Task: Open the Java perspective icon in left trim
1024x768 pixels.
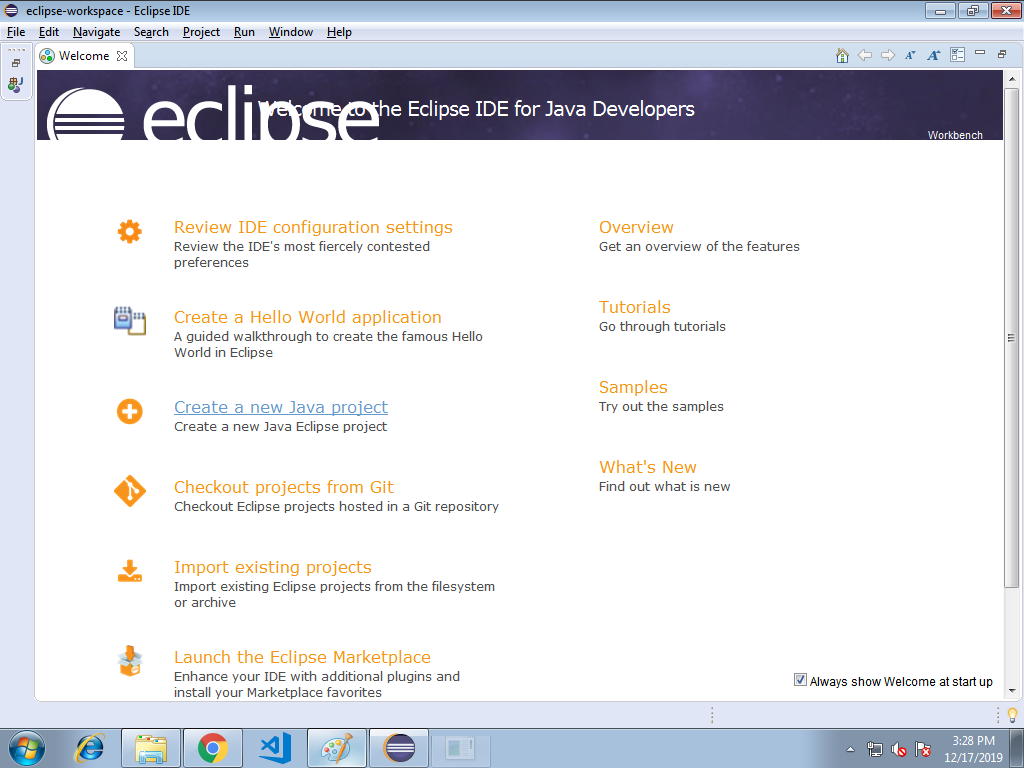Action: click(16, 84)
